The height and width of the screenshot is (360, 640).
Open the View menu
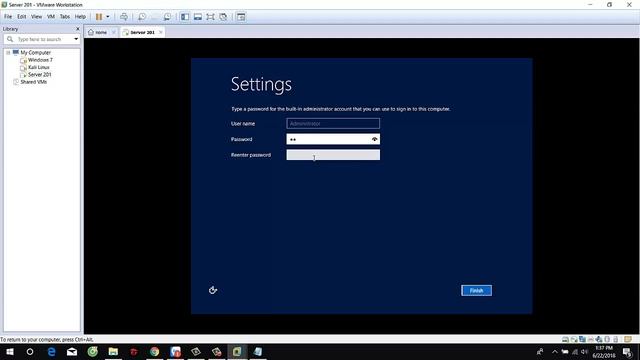click(36, 17)
